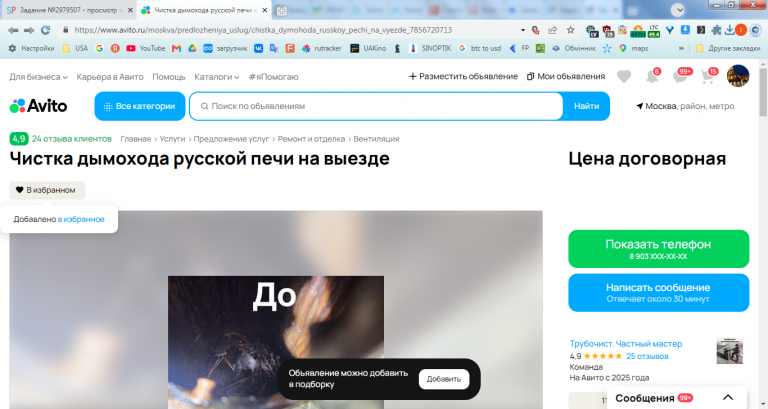Screen dimensions: 768x409
Task: Open the YouTube bookmark
Action: [145, 48]
